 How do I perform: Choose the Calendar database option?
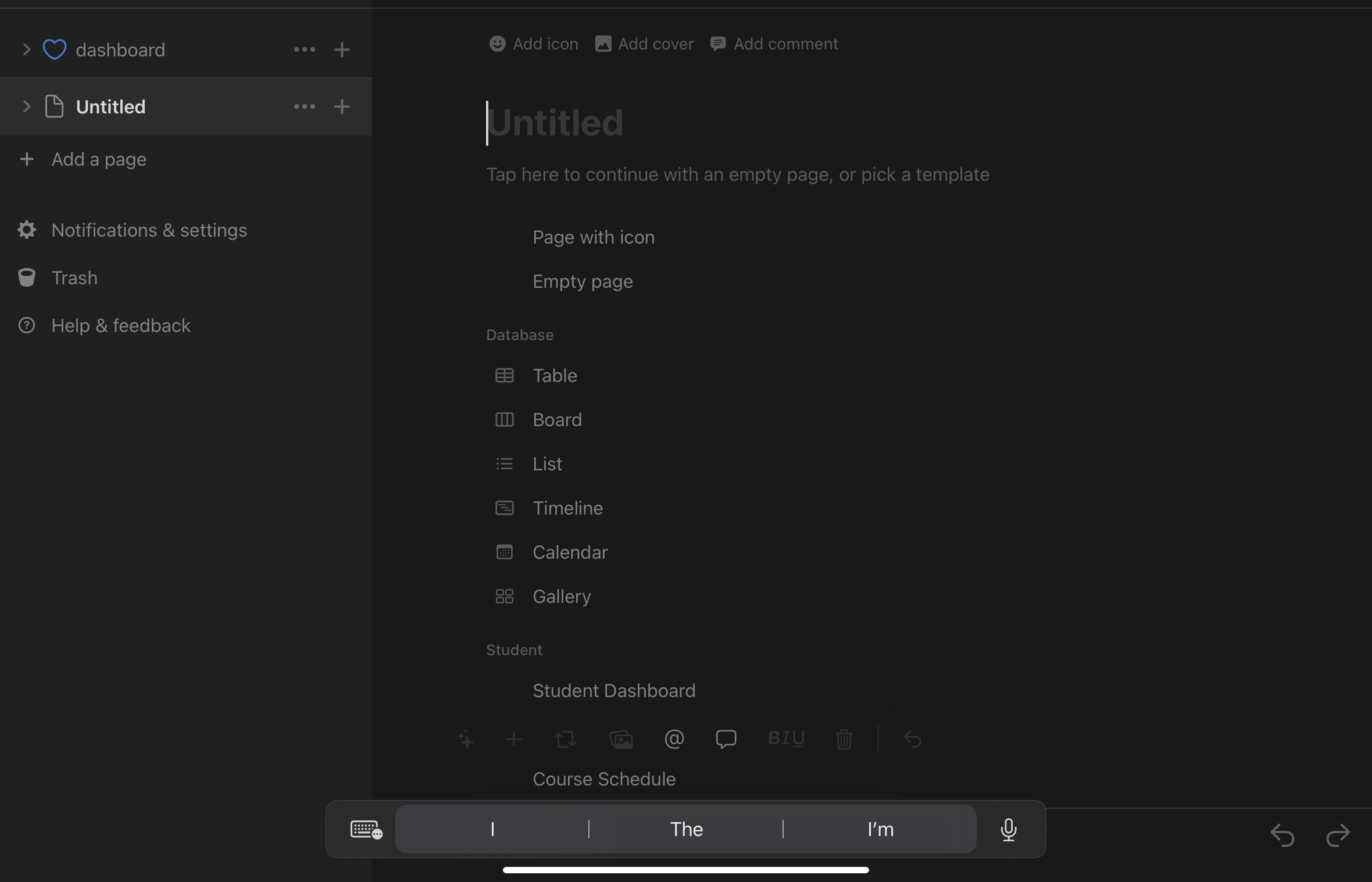coord(570,552)
